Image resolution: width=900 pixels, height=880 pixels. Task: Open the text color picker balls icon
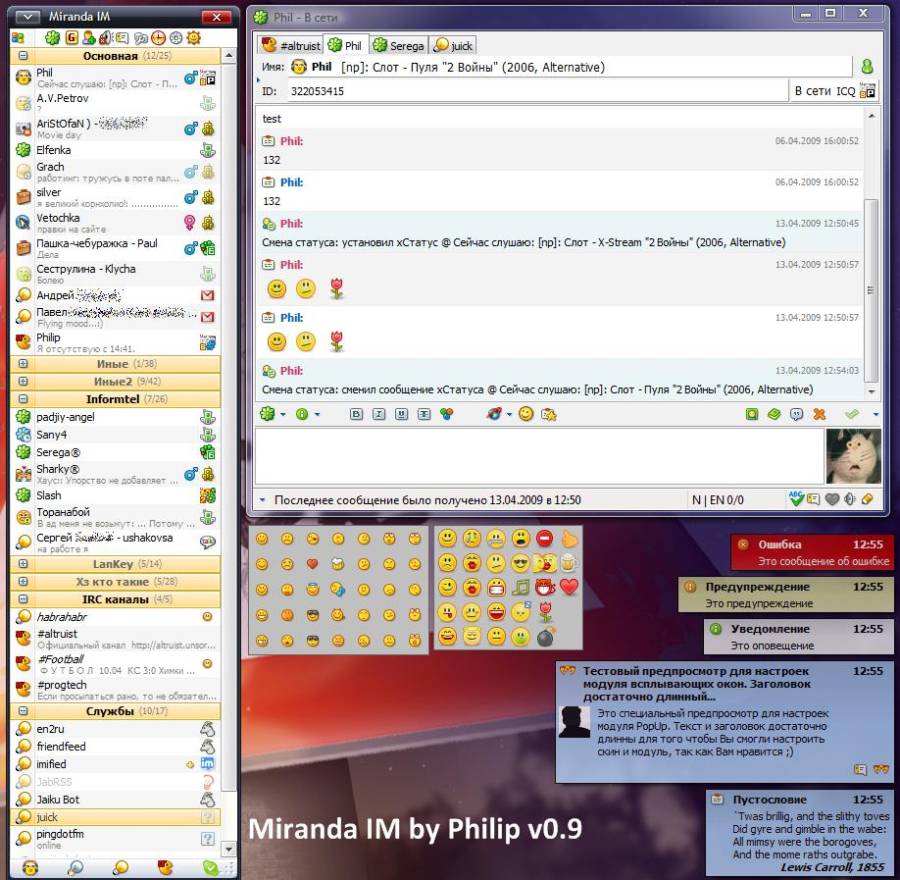(446, 414)
